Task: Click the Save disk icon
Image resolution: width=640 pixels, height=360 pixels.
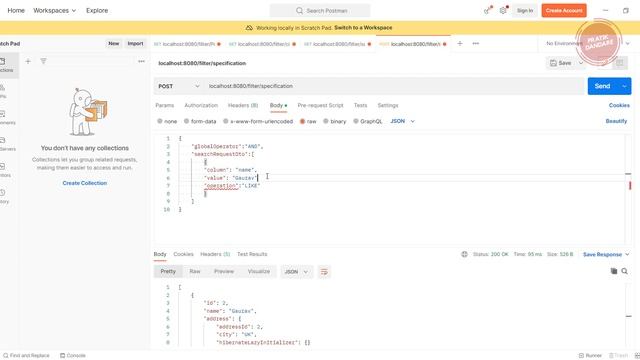Action: (553, 63)
